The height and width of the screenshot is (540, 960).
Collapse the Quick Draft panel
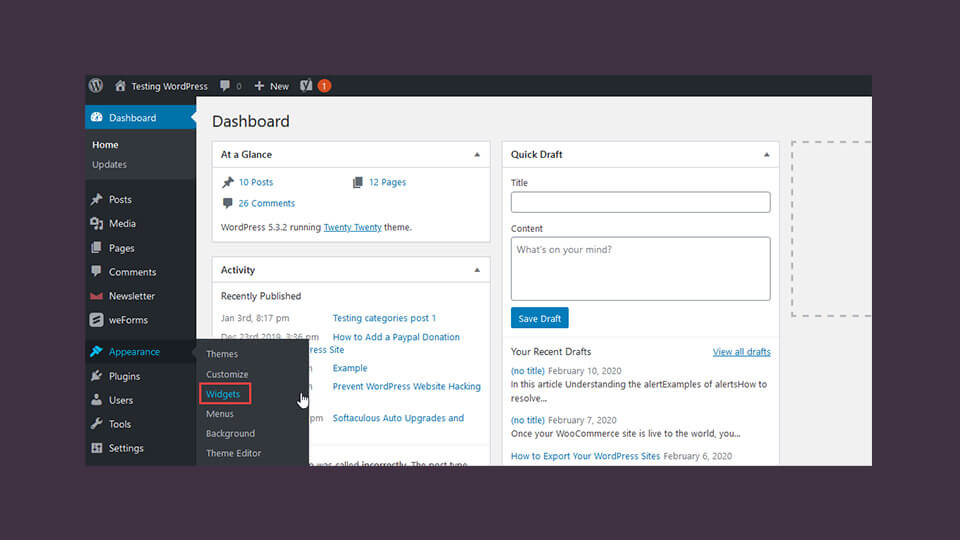tap(767, 155)
